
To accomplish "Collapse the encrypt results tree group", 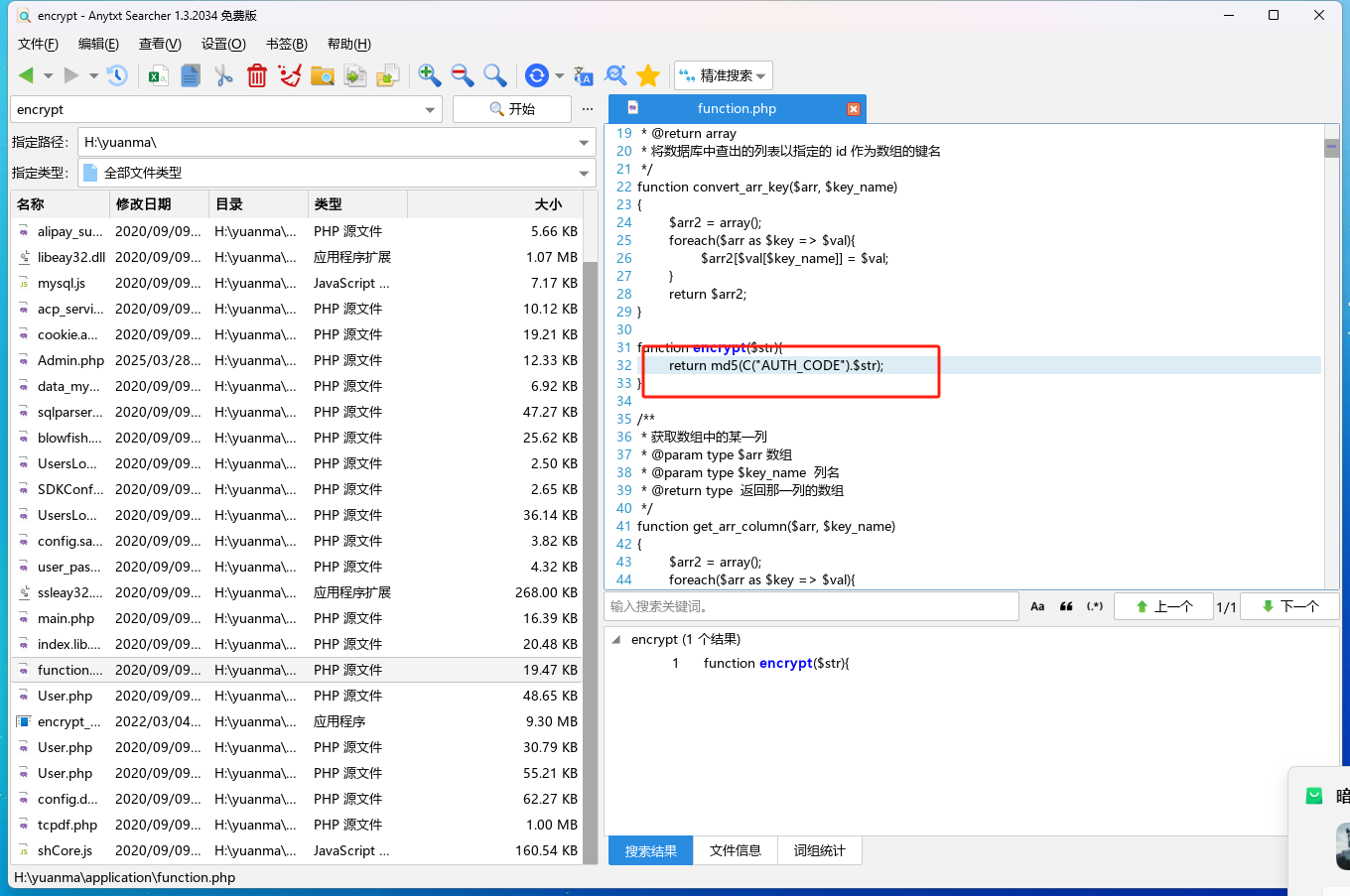I will 616,640.
